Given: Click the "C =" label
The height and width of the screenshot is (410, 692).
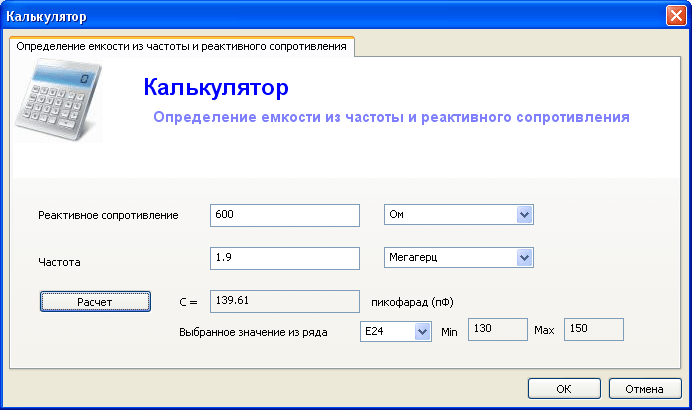Looking at the screenshot, I should click(188, 302).
